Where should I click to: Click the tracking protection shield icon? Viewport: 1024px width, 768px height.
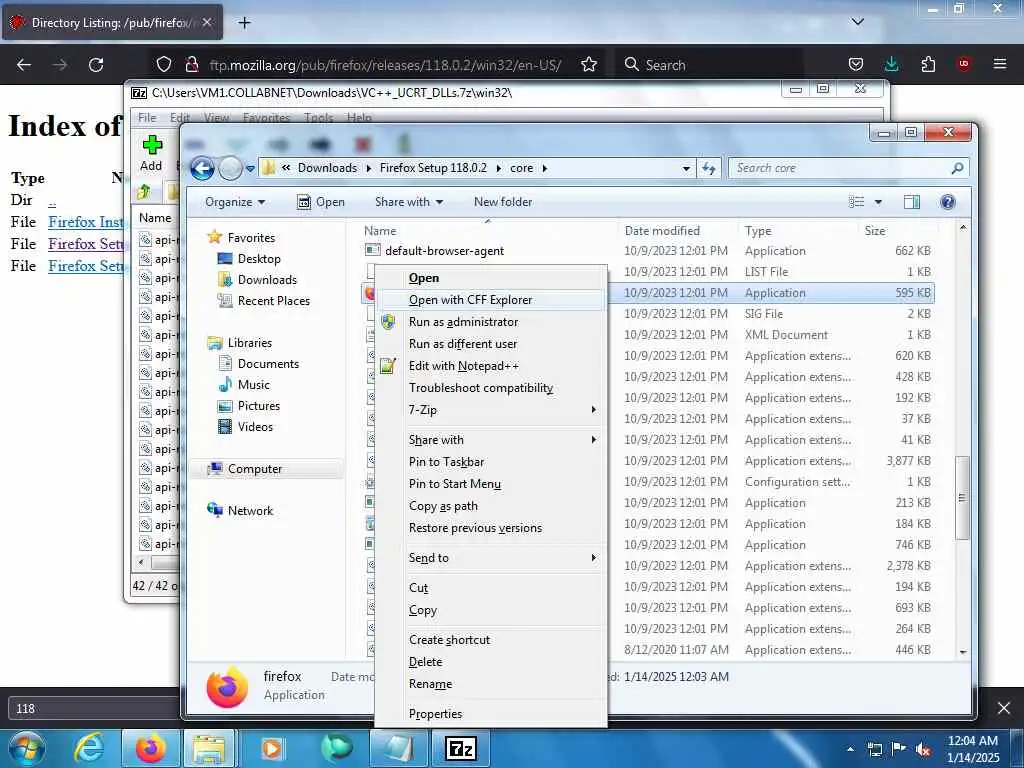click(164, 65)
